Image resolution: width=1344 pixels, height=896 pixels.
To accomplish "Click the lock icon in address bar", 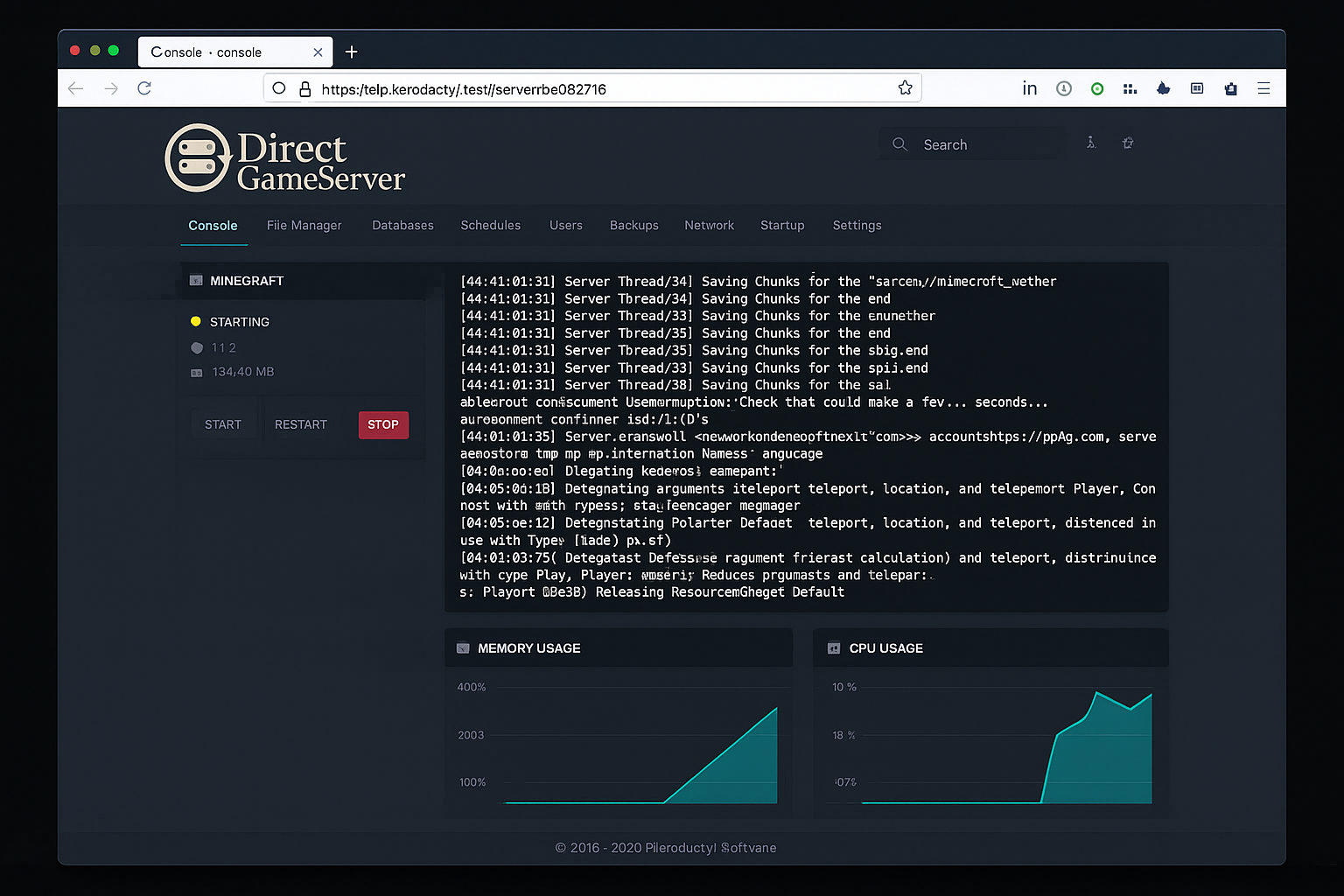I will pyautogui.click(x=305, y=88).
